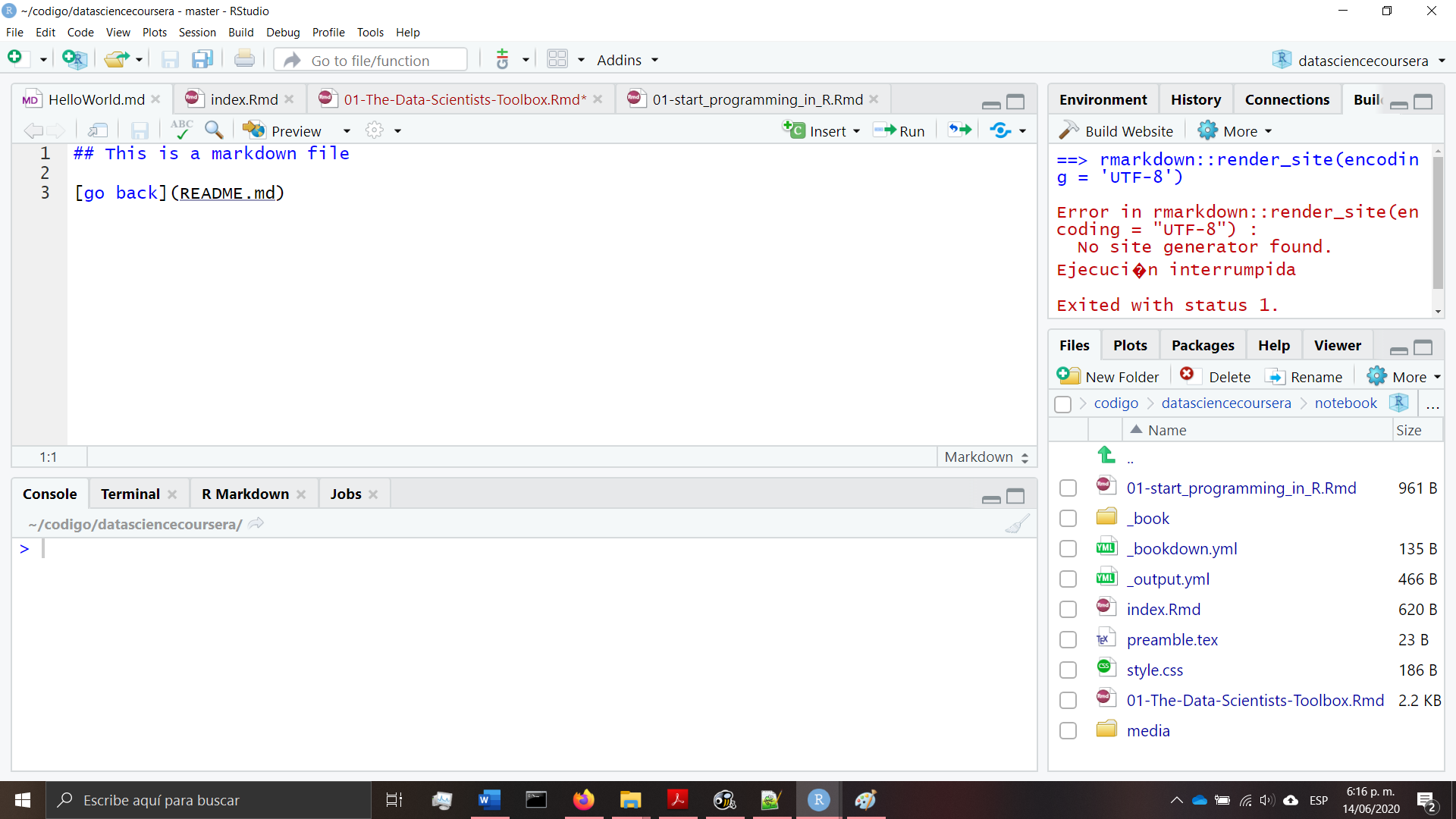
Task: Click the Re-run previous code icon
Action: (959, 130)
